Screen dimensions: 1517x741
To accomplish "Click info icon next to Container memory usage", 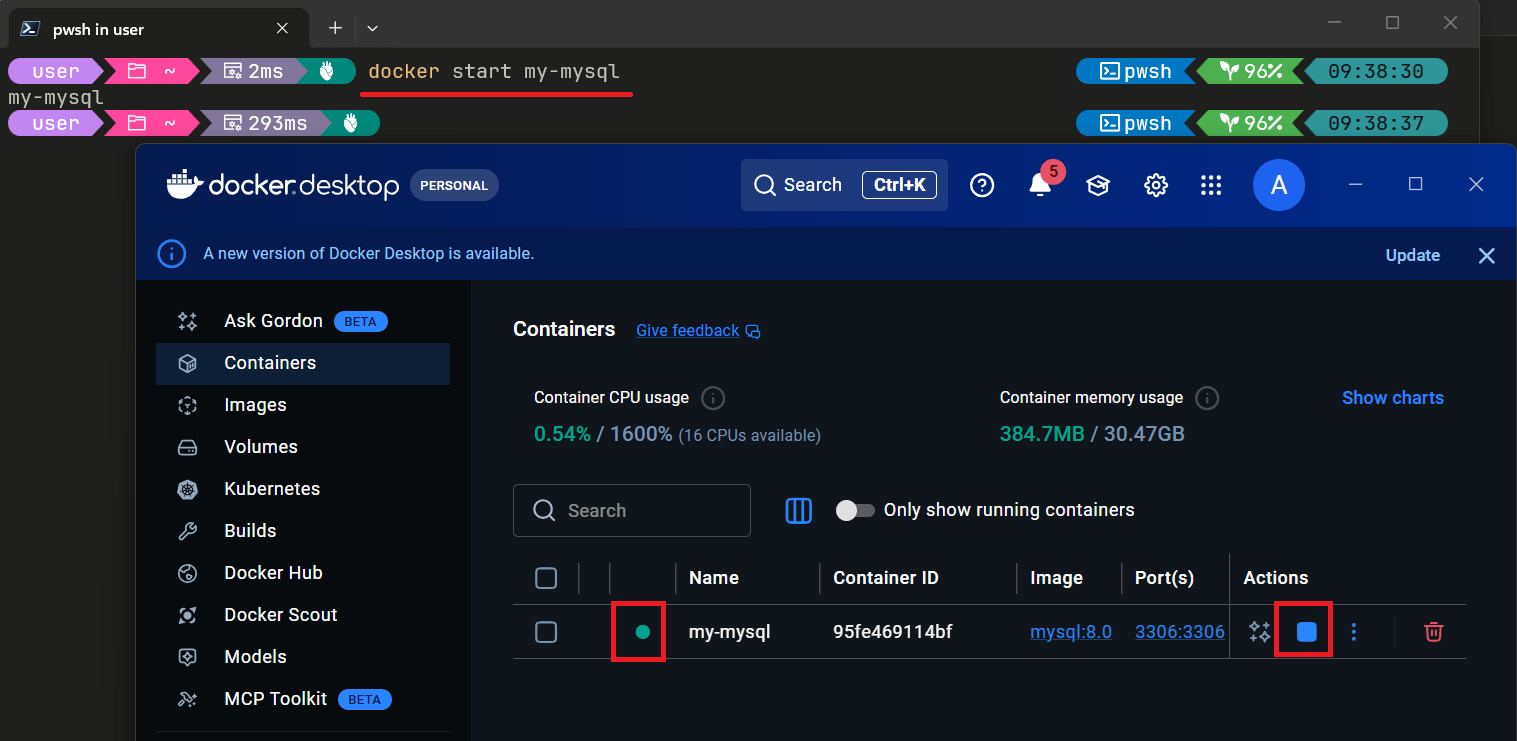I will (x=1207, y=398).
